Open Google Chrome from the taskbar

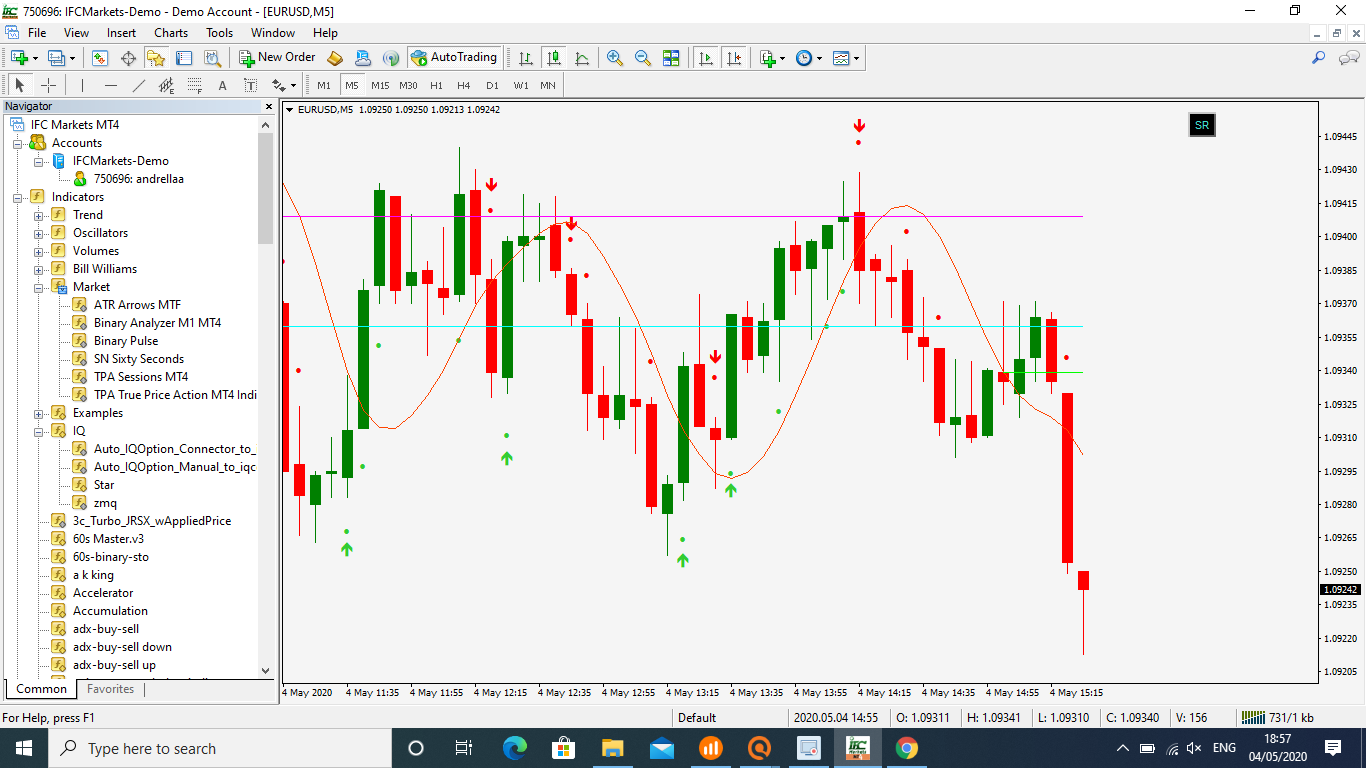pos(907,748)
